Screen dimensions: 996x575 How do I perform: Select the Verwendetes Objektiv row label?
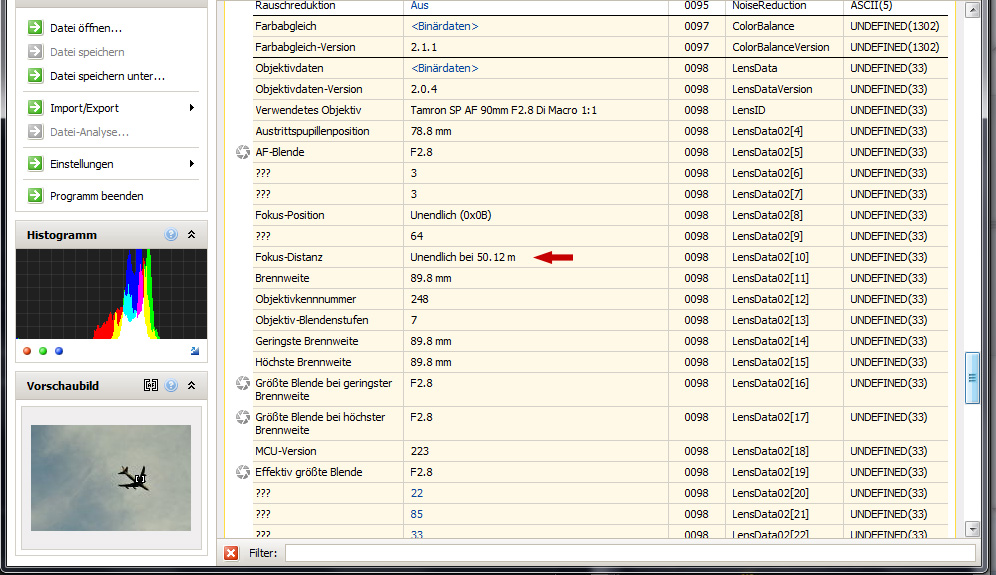pos(308,110)
